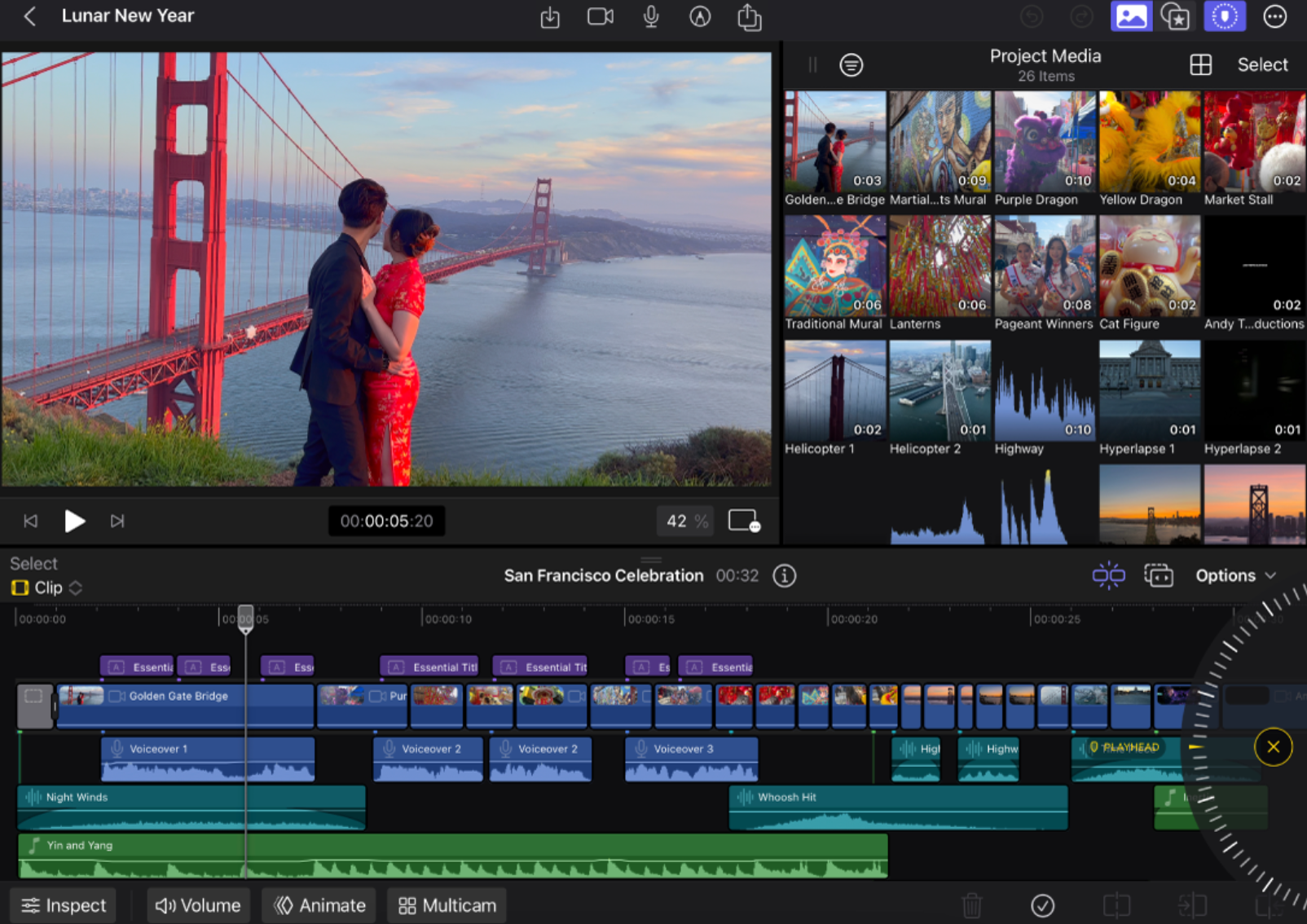Open the Project Media filter menu

(x=852, y=64)
